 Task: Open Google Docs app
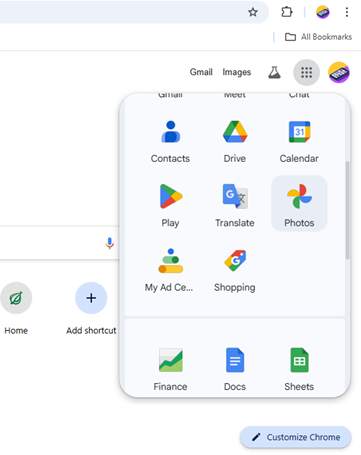click(x=235, y=369)
